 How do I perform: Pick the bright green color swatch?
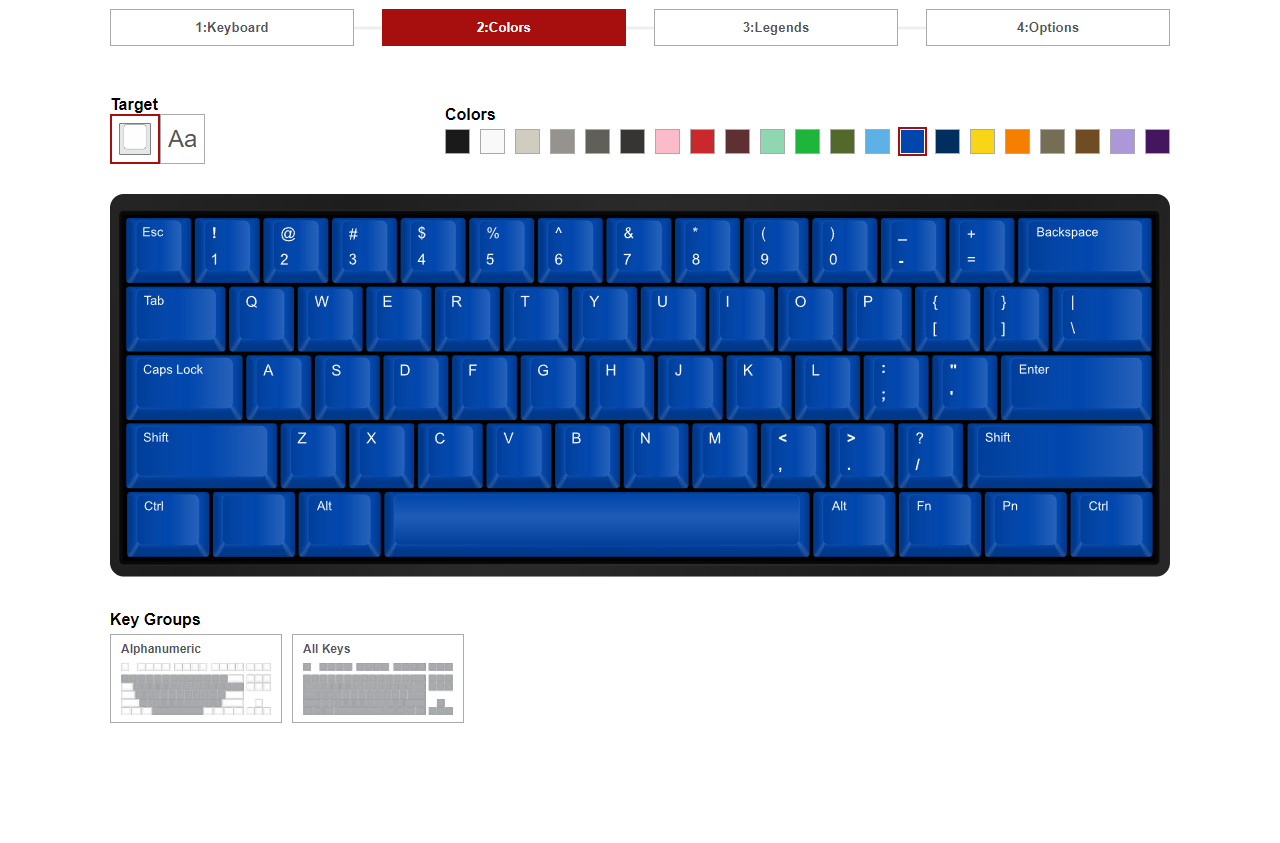(807, 142)
